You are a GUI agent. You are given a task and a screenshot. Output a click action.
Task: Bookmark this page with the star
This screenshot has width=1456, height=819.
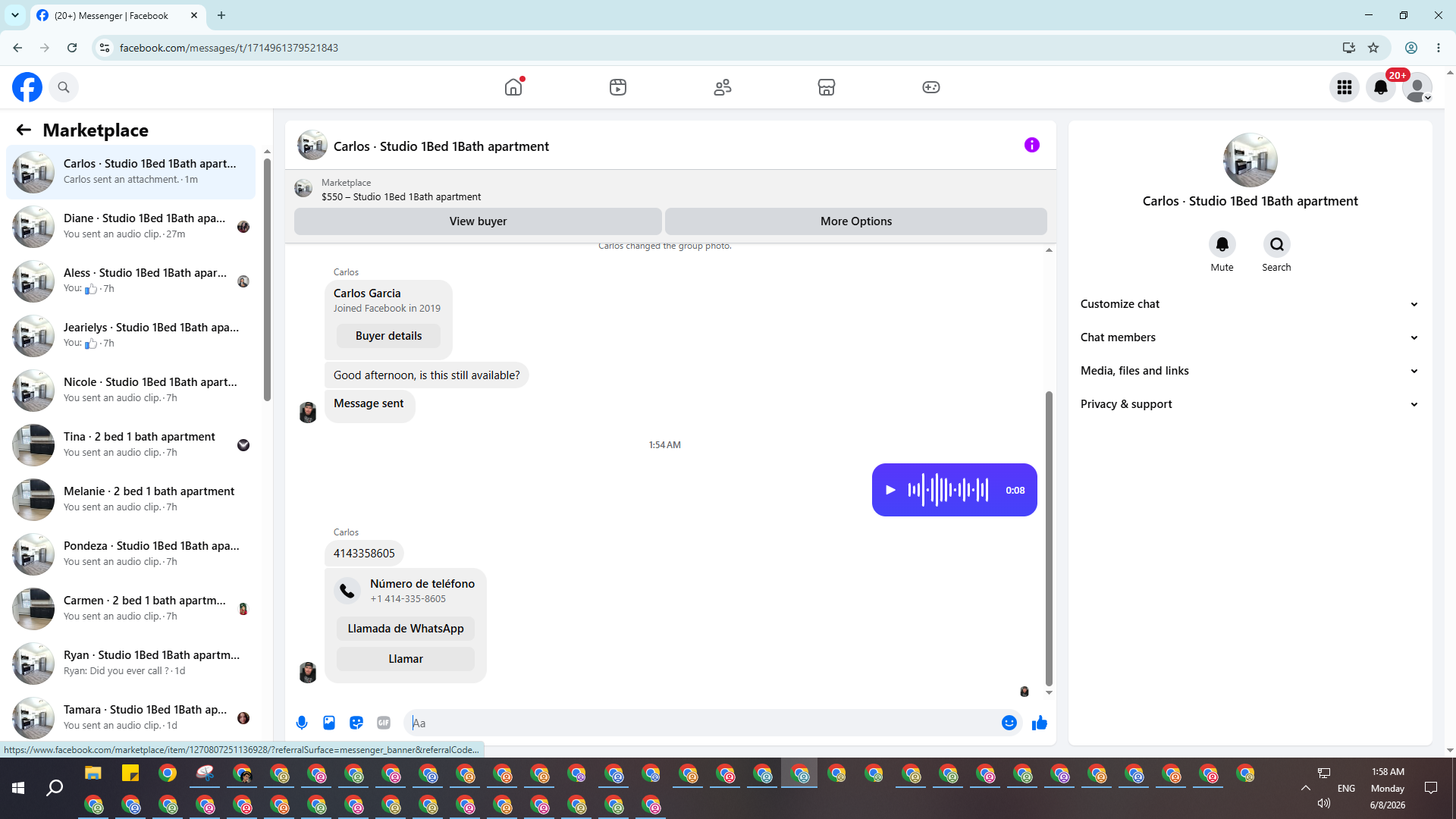1373,48
